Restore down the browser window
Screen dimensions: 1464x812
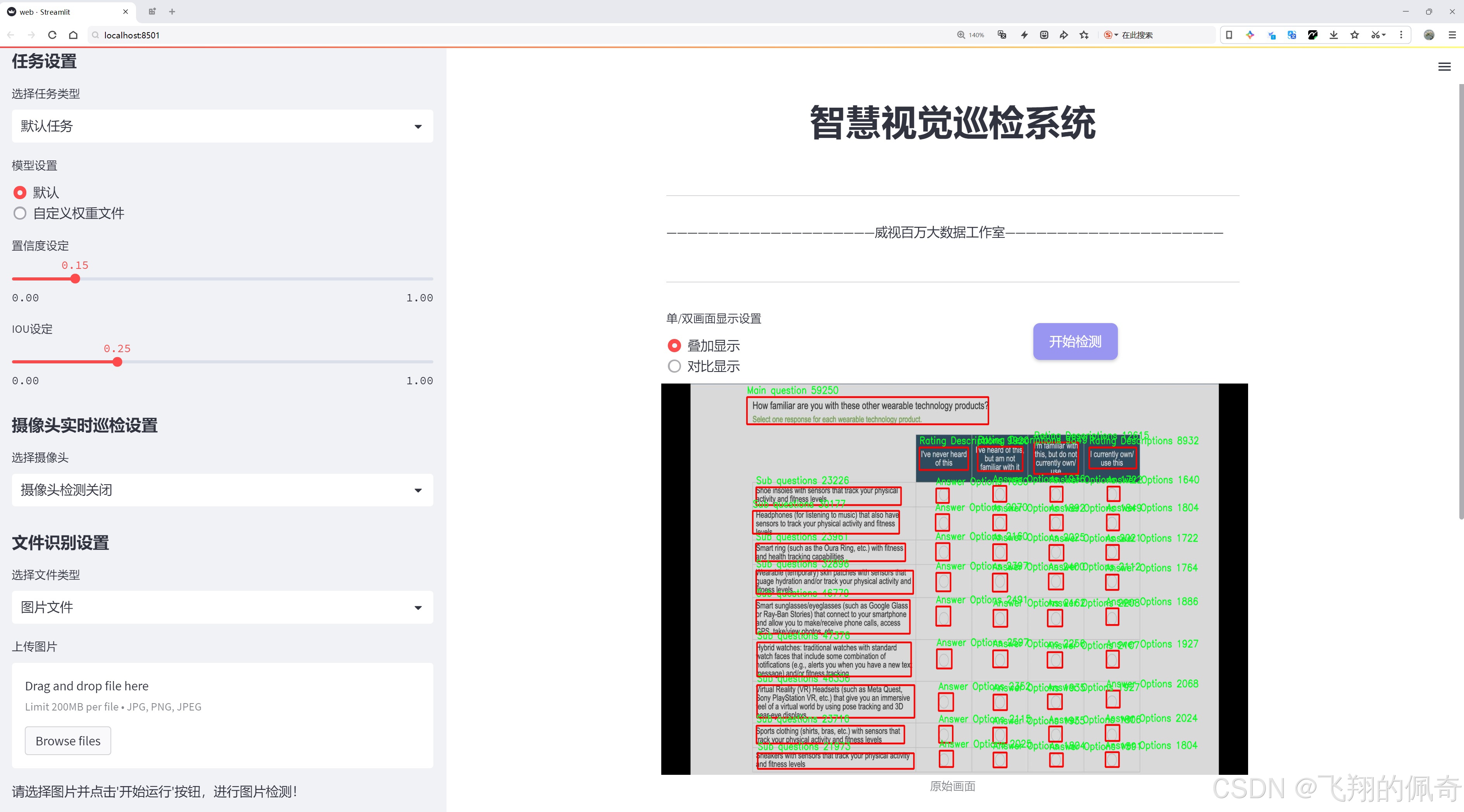[1429, 11]
